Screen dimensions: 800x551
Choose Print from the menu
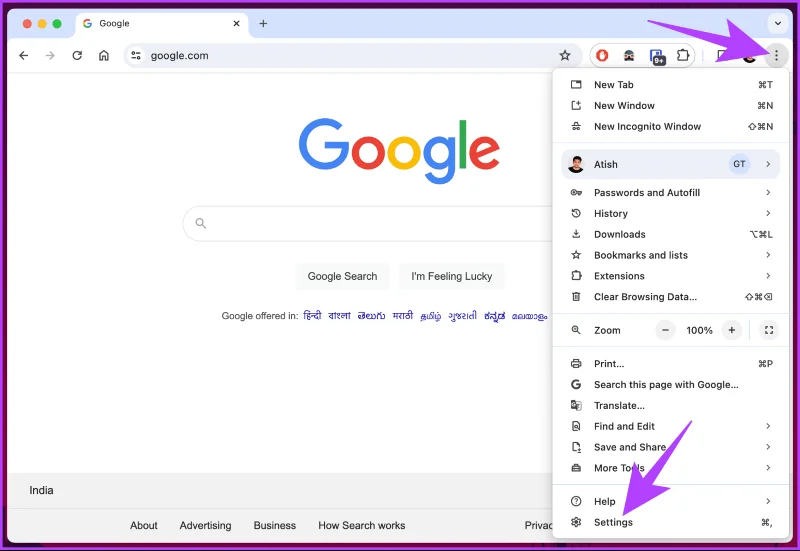coord(671,364)
